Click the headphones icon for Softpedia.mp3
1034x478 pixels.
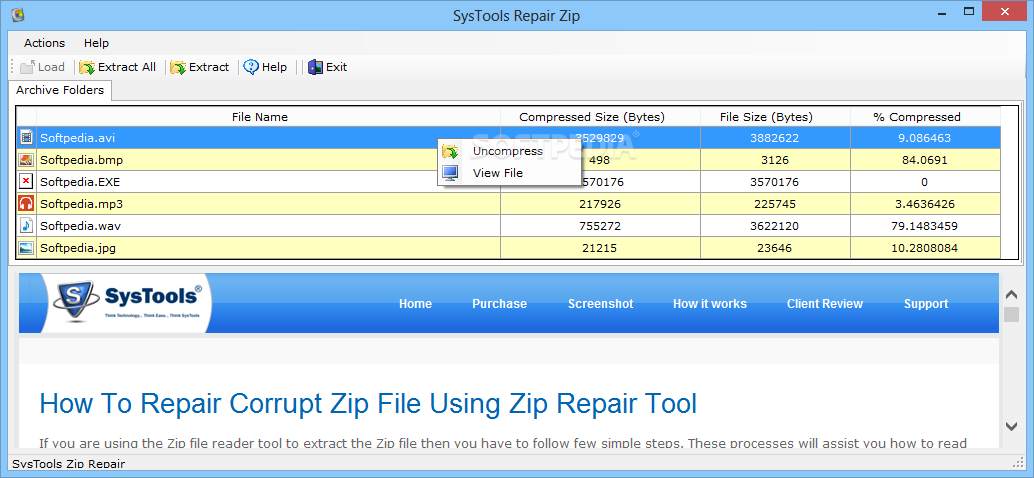pos(26,204)
